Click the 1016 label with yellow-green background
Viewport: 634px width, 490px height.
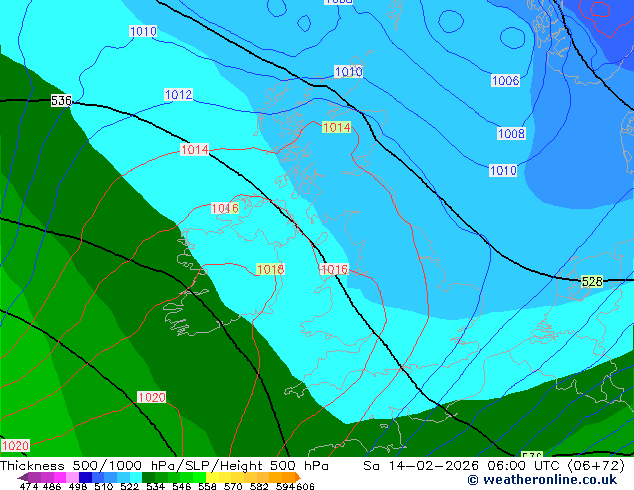(x=225, y=208)
